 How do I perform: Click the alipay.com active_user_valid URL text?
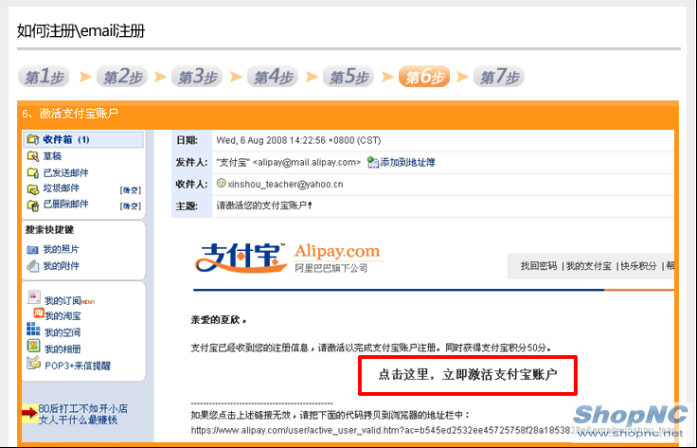point(431,430)
